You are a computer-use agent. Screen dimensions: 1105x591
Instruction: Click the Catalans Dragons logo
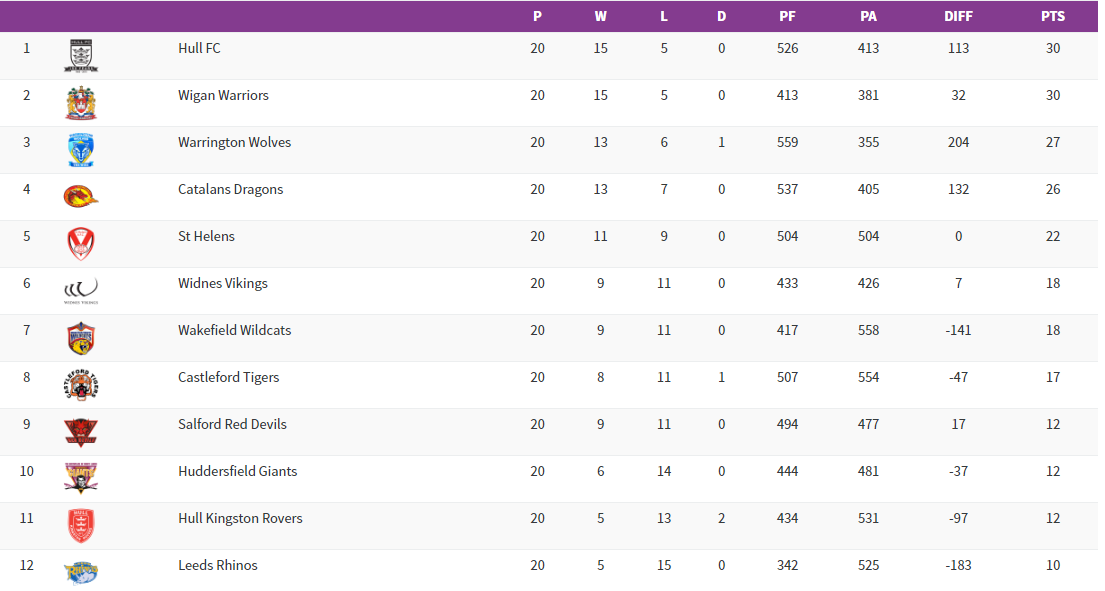pyautogui.click(x=81, y=197)
